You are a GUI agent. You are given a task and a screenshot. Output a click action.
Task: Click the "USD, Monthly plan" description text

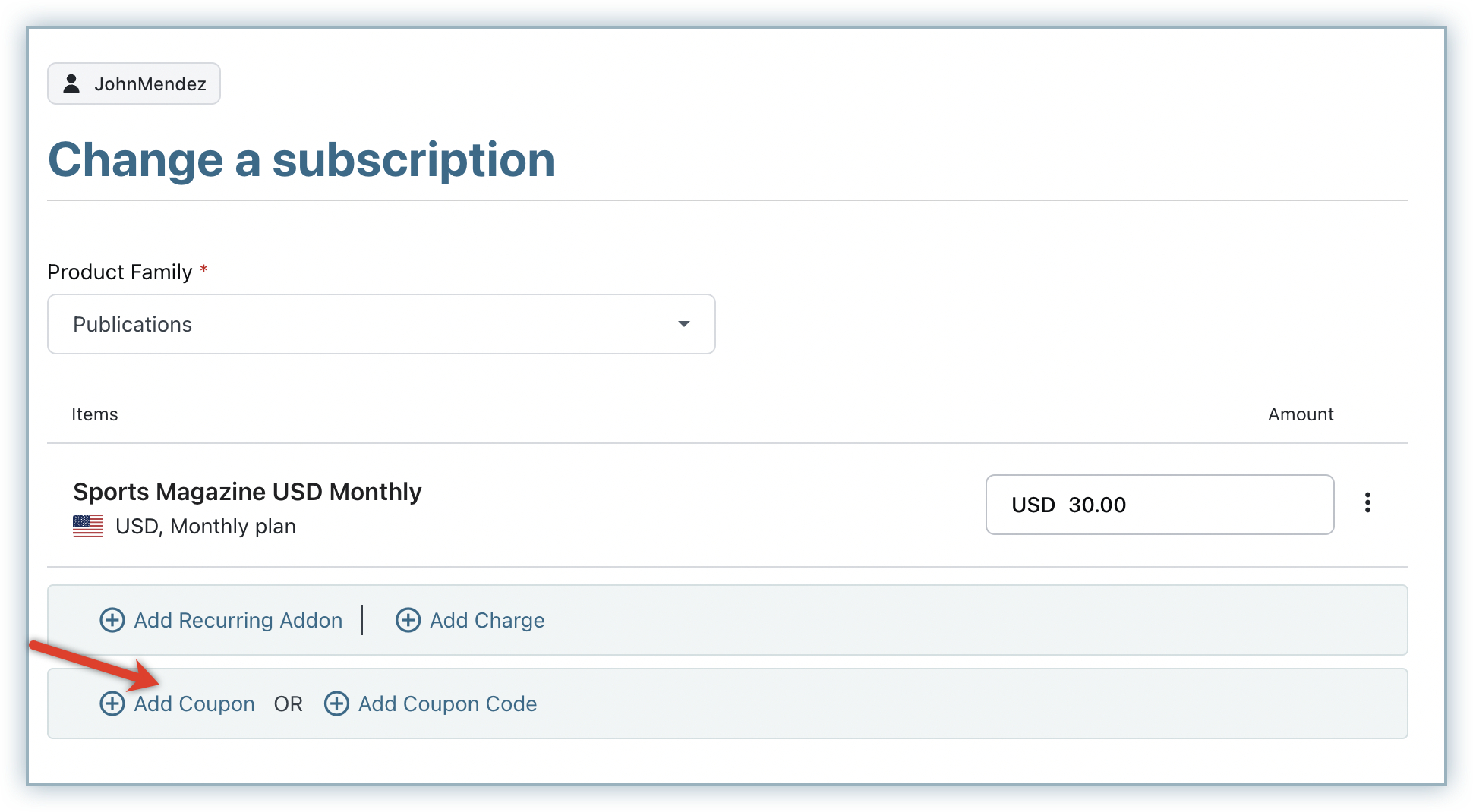(x=206, y=526)
